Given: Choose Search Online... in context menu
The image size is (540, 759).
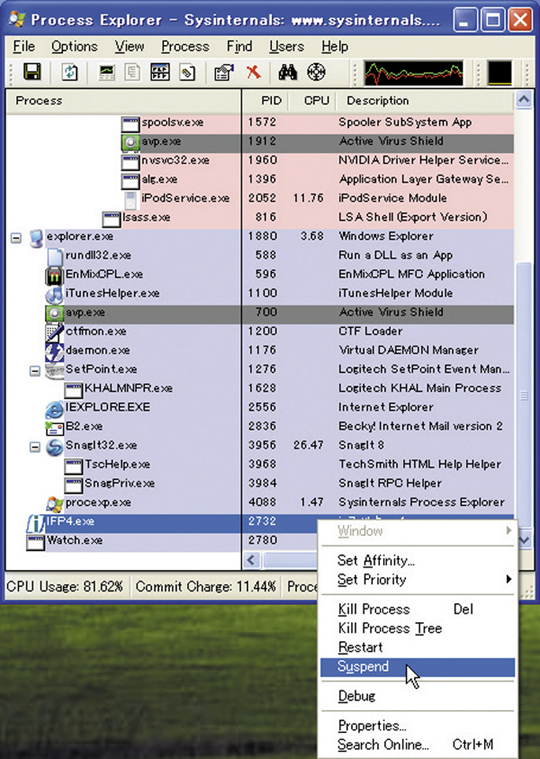Looking at the screenshot, I should [x=418, y=744].
